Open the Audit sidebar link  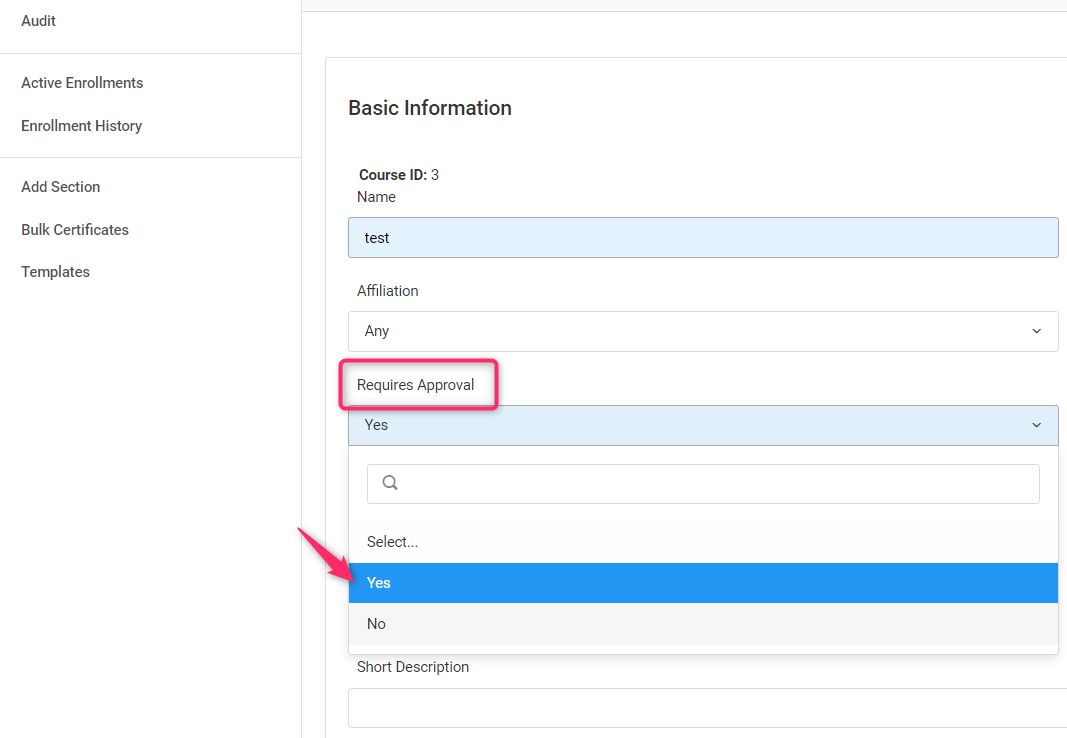[38, 21]
